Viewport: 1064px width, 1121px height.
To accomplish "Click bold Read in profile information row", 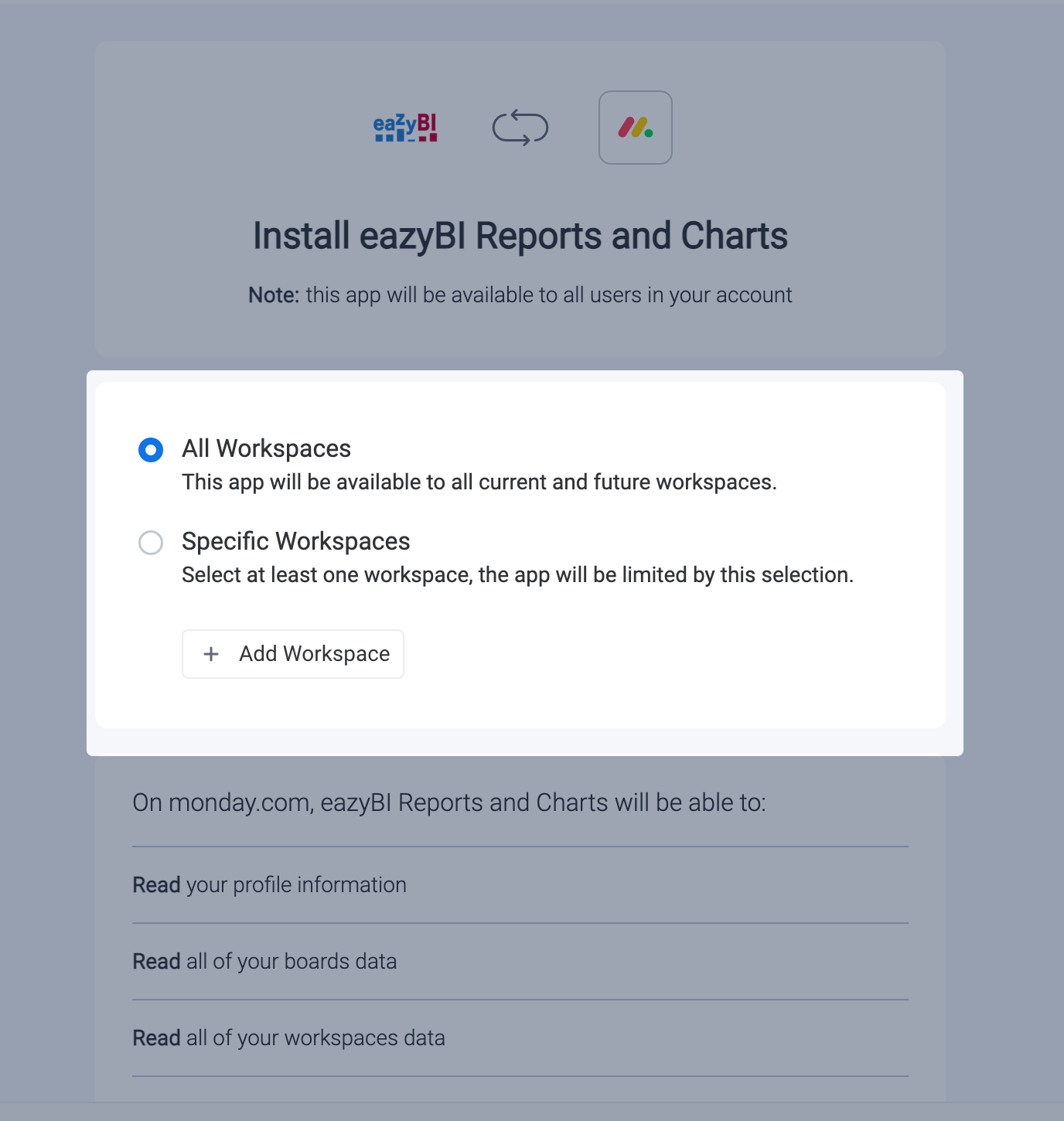I will pyautogui.click(x=156, y=884).
